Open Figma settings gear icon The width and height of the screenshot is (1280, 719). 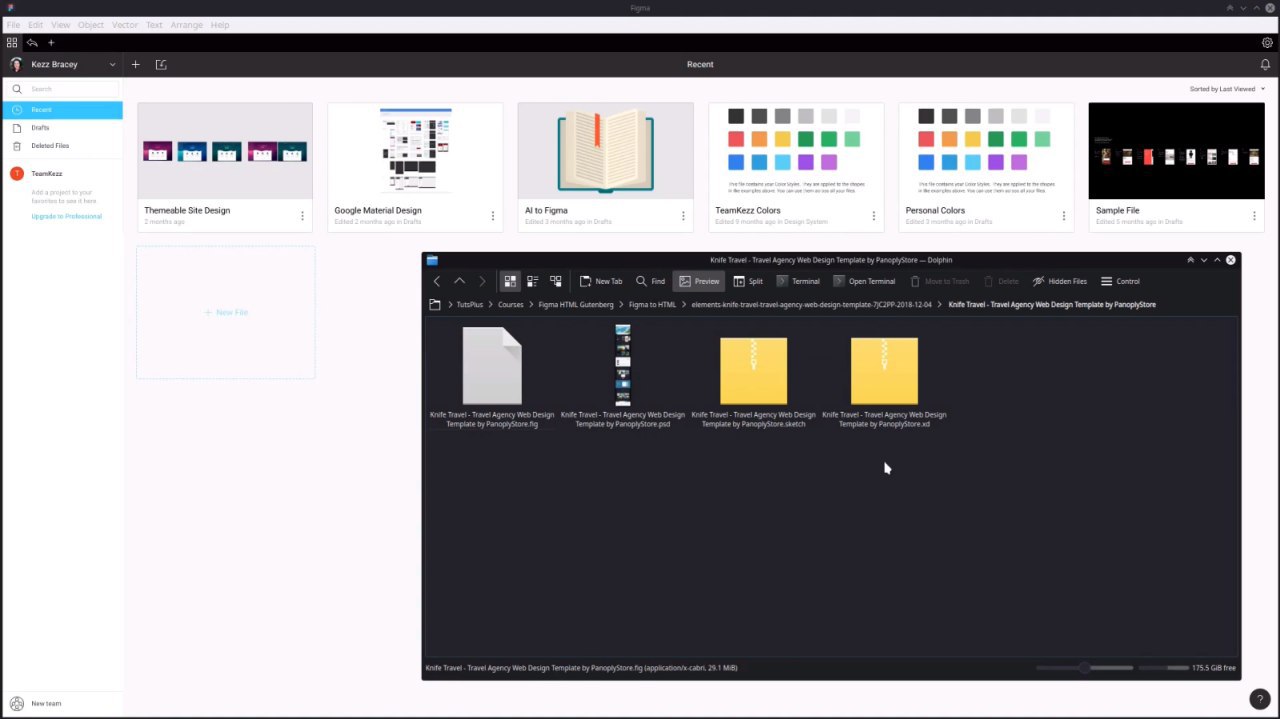1267,43
